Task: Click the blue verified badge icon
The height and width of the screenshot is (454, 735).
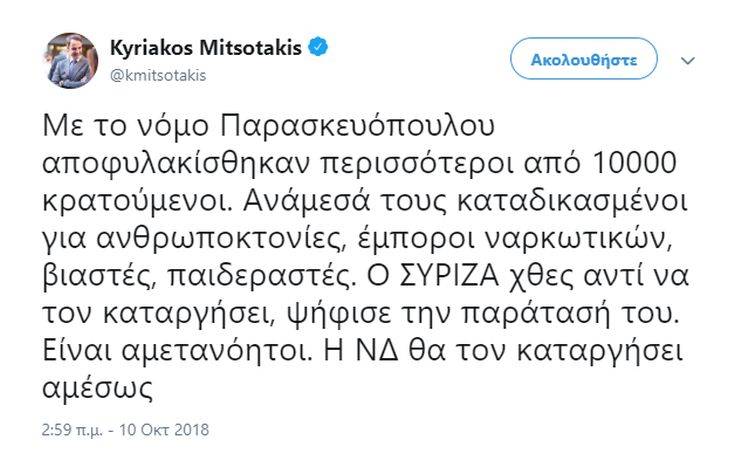Action: pos(320,48)
